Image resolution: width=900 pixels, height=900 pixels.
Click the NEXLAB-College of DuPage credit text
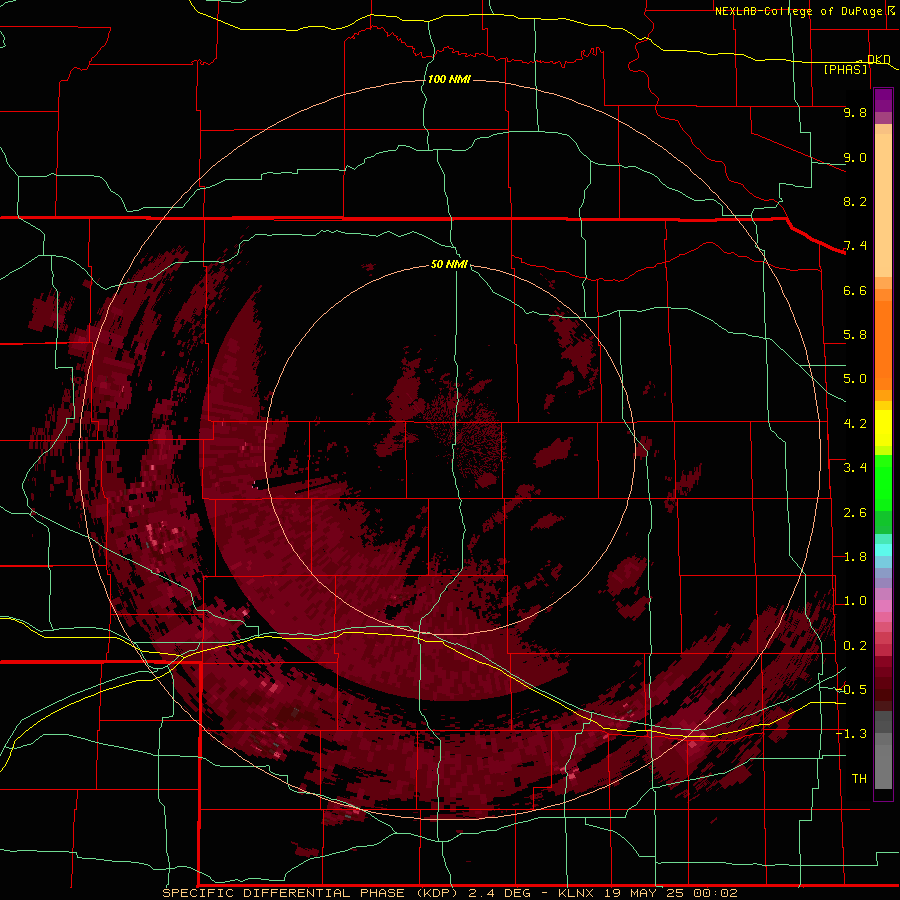point(800,11)
